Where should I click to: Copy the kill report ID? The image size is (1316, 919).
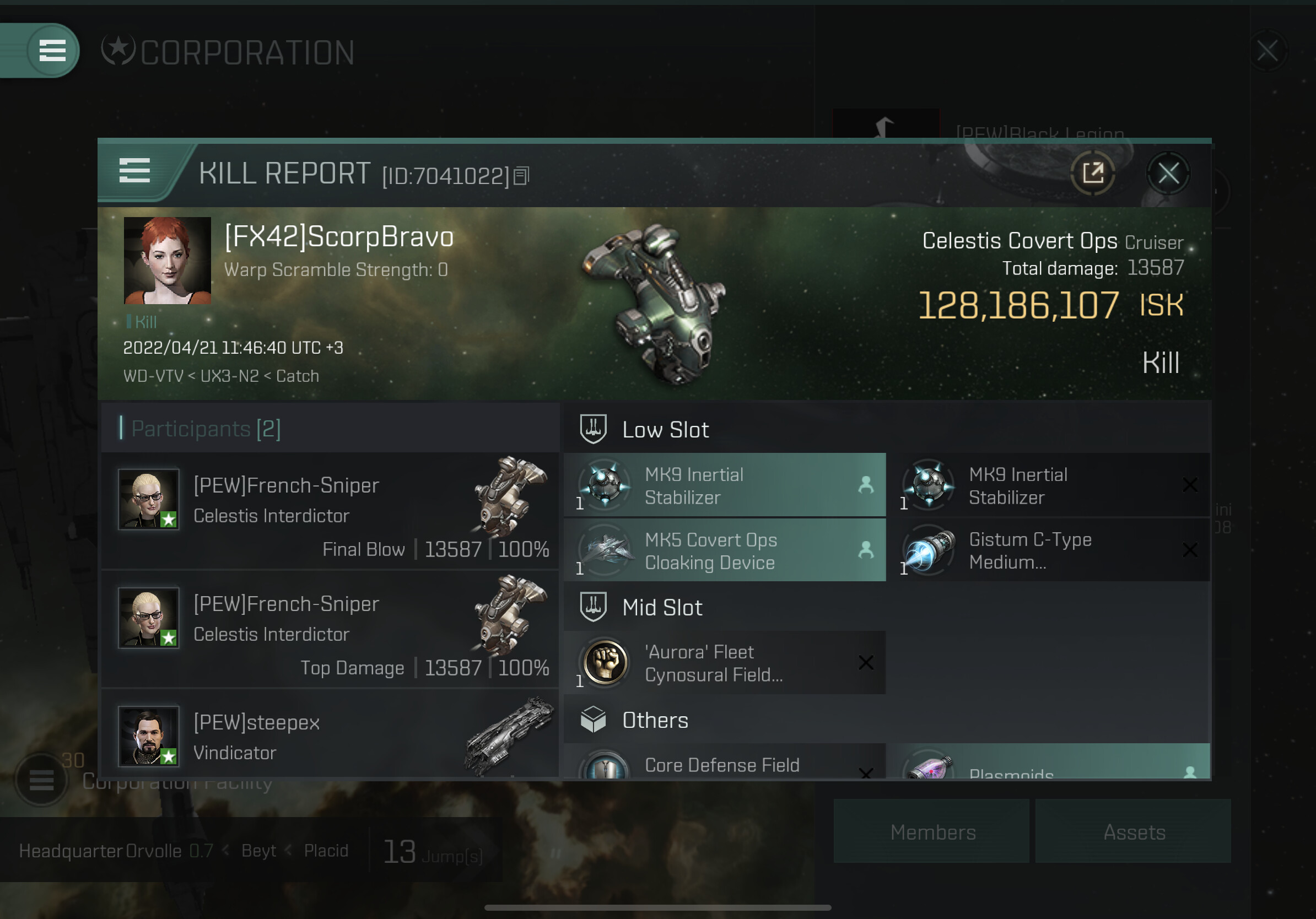pyautogui.click(x=521, y=176)
